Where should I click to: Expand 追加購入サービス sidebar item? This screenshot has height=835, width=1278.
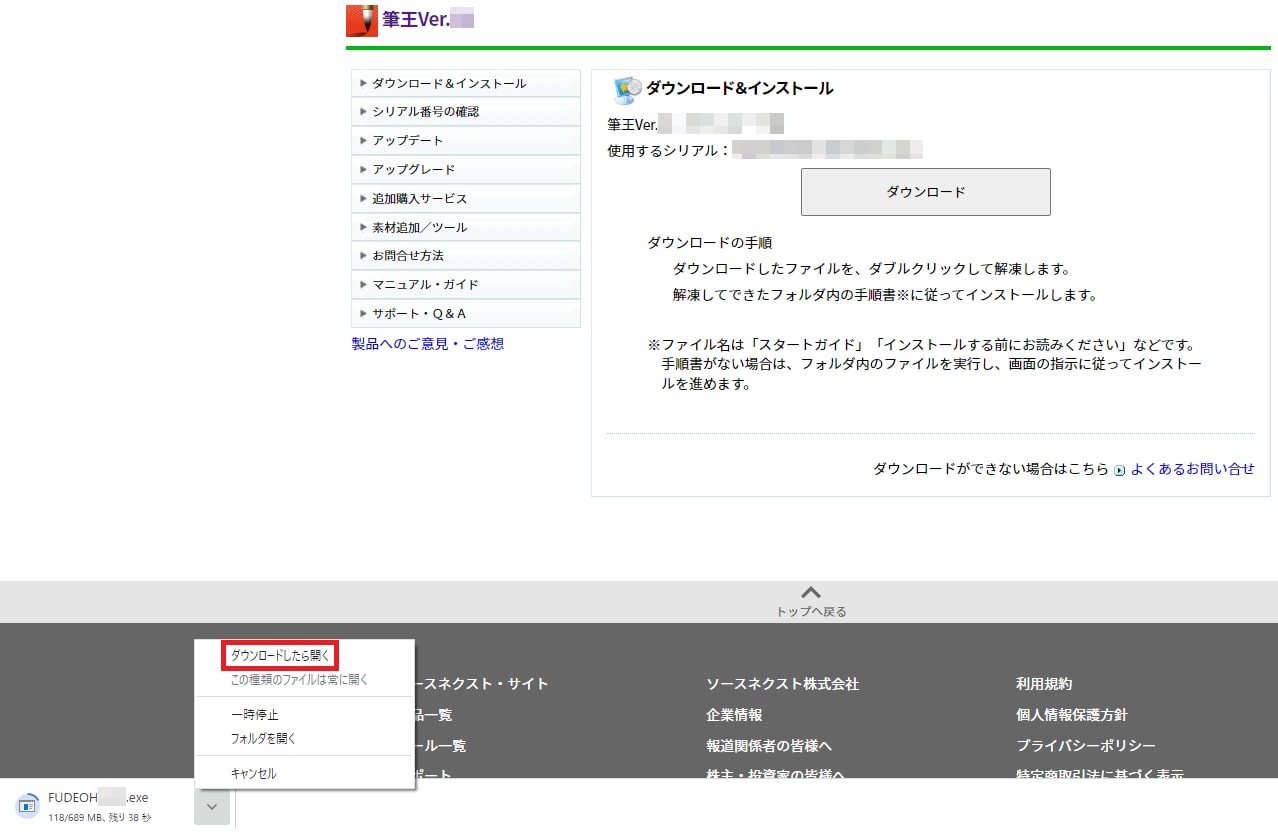[466, 199]
